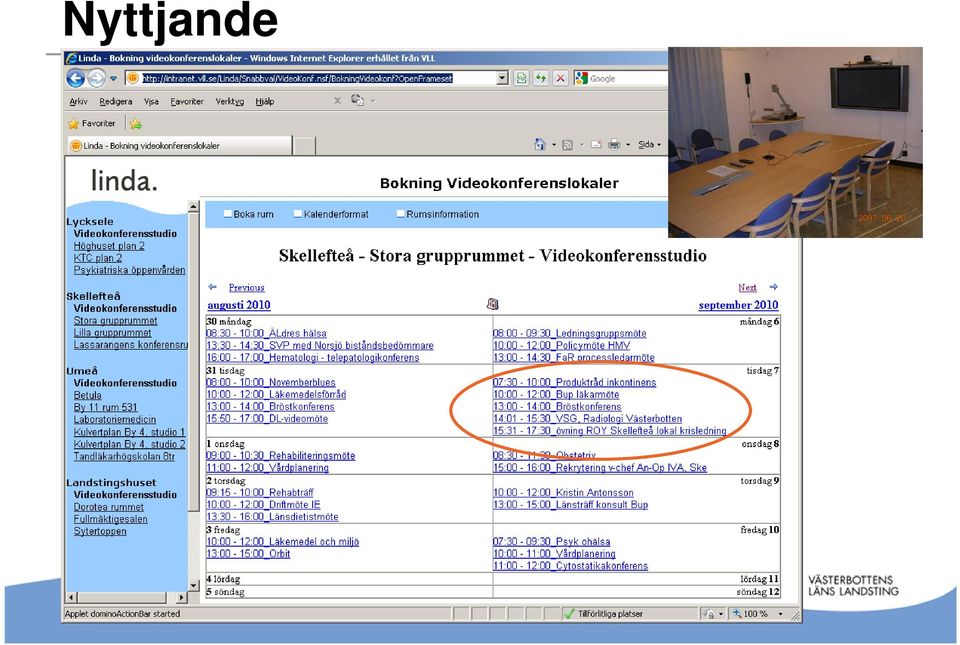
Task: Select Betula studio under Umeå
Action: [x=88, y=395]
